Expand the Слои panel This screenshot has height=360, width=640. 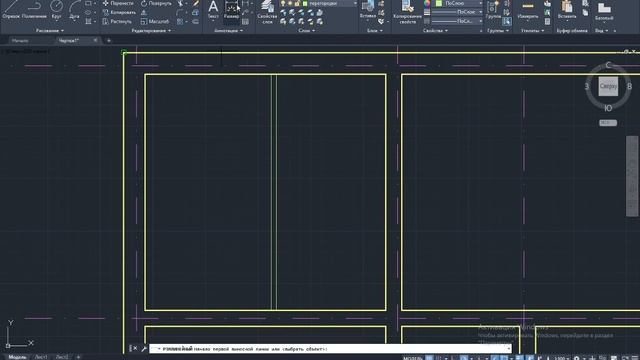point(307,31)
